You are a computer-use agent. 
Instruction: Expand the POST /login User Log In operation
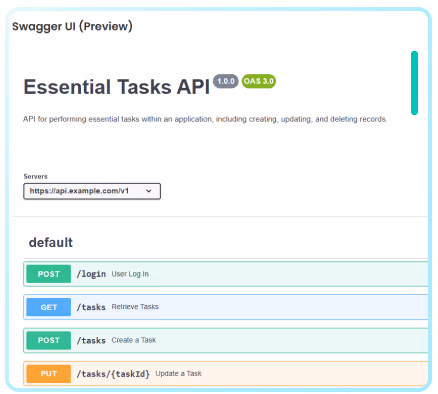pos(226,274)
